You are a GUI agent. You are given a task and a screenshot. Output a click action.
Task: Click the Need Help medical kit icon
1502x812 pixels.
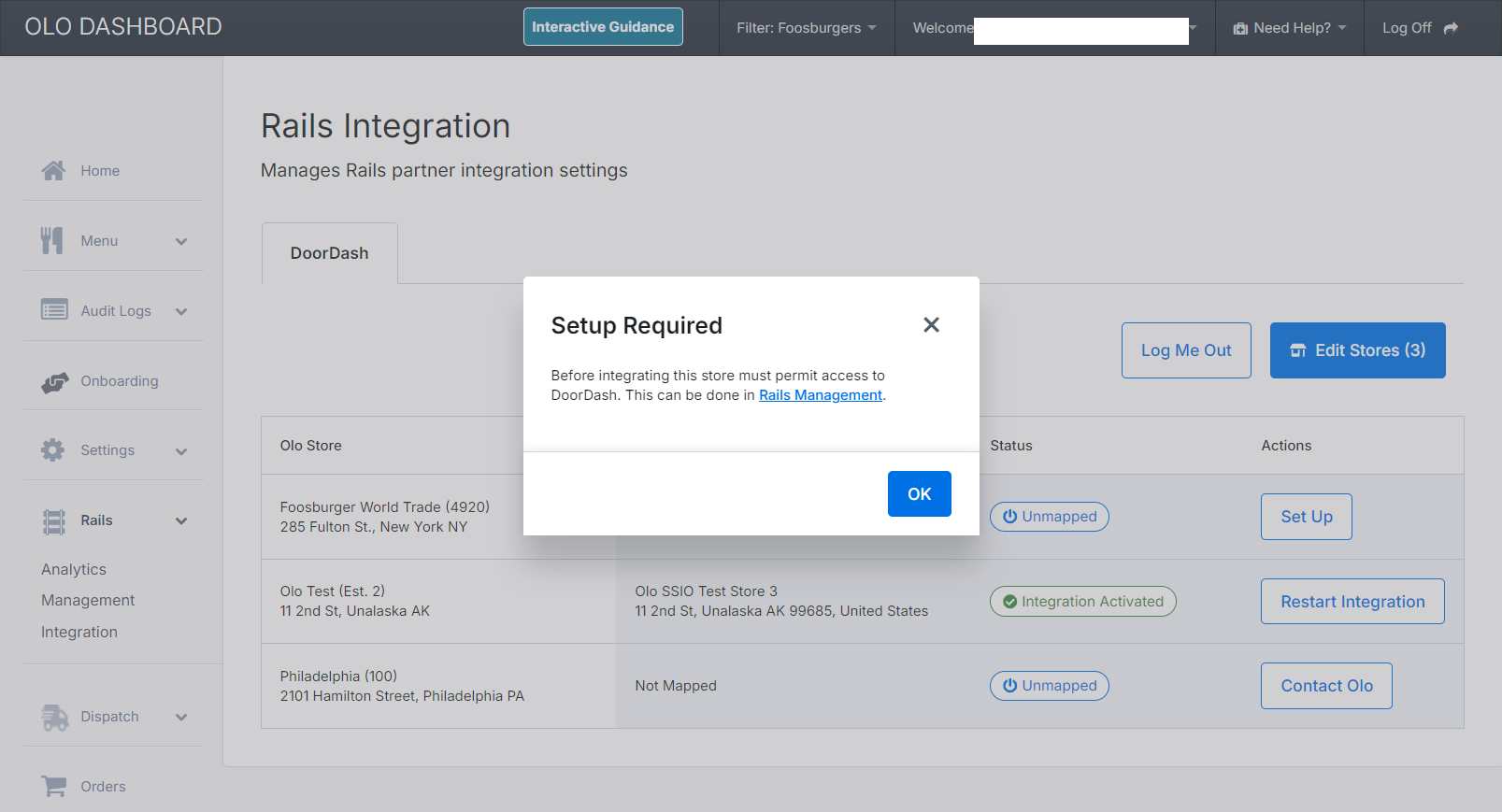pos(1240,28)
